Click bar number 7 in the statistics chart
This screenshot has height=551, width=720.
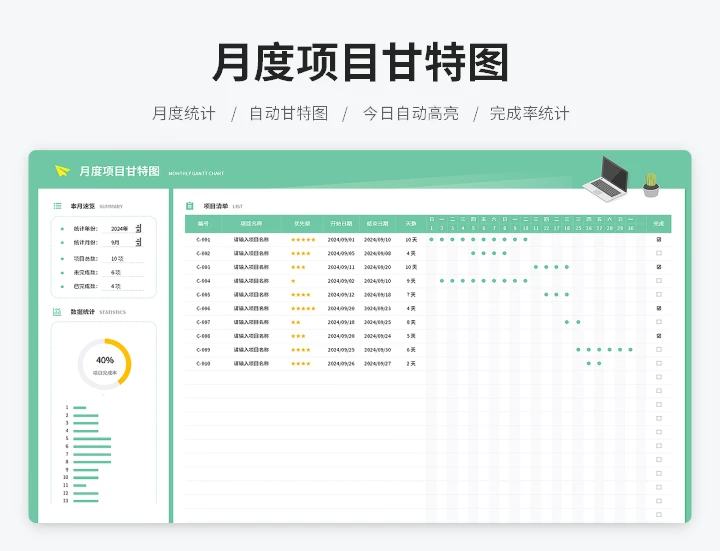92,455
